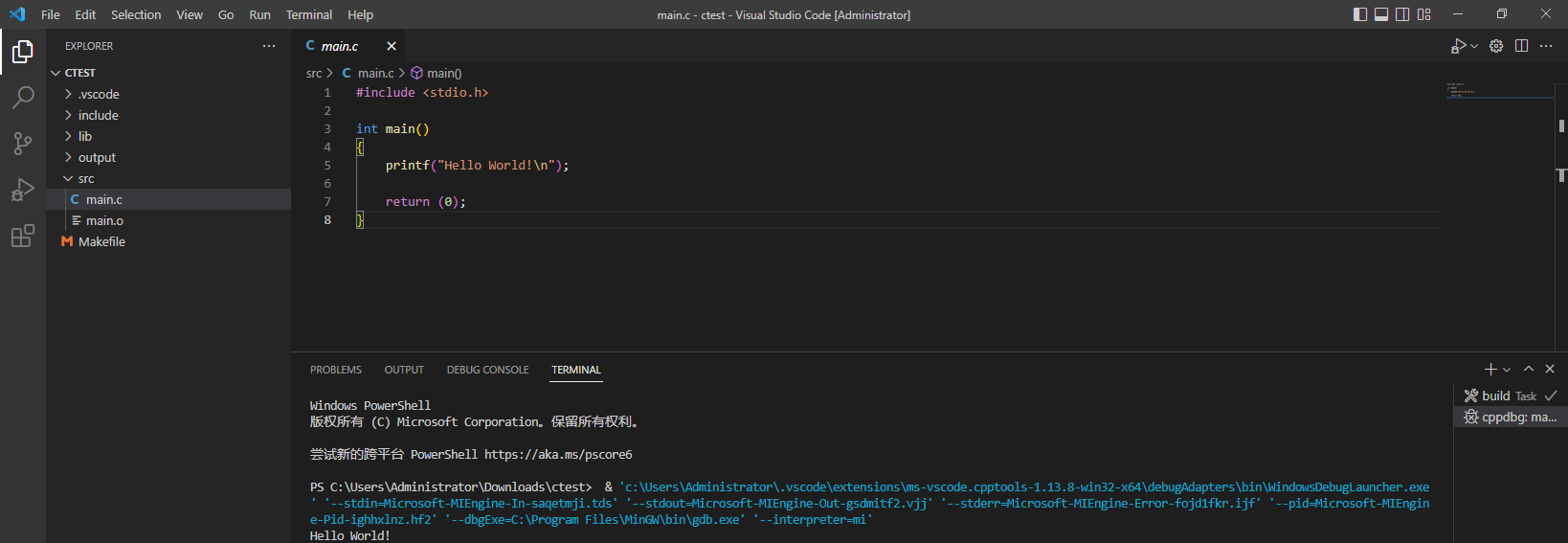Close the main.c editor tab
This screenshot has height=543, width=1568.
392,46
